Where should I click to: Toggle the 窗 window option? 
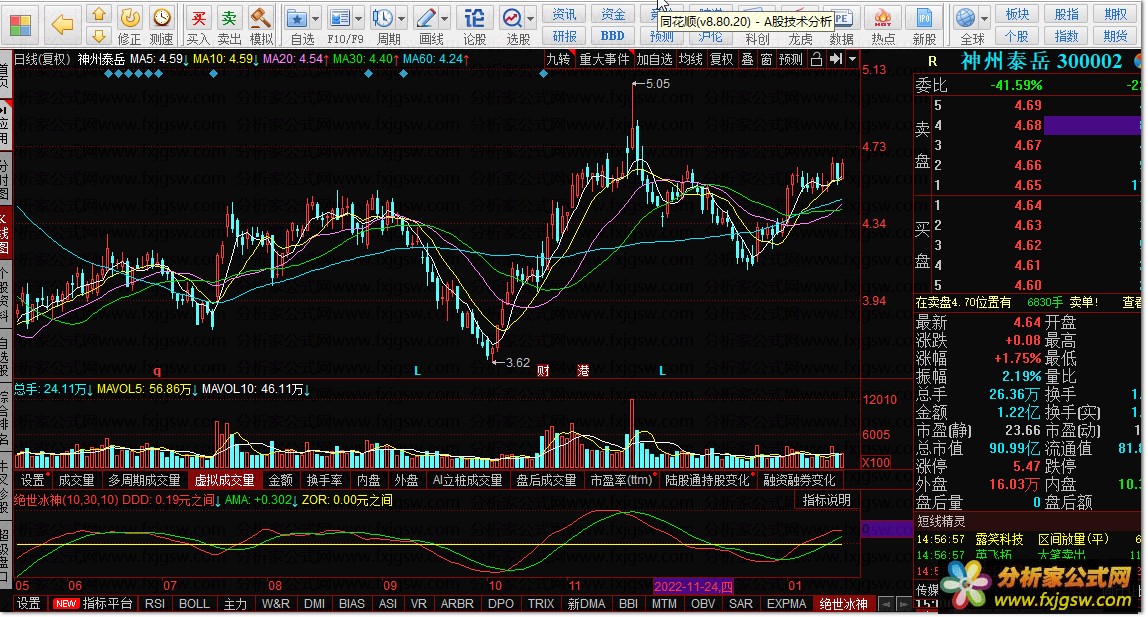tap(766, 59)
